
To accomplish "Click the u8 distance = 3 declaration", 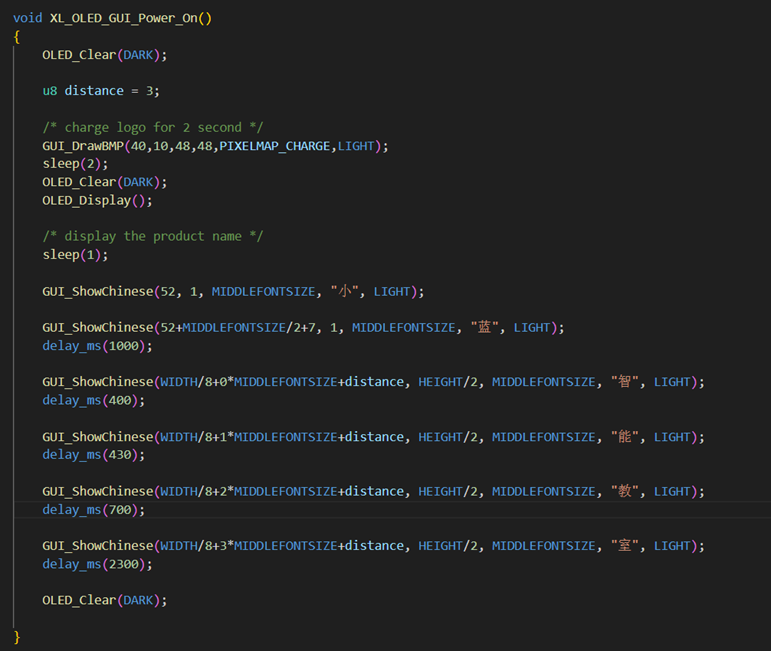I will 101,91.
